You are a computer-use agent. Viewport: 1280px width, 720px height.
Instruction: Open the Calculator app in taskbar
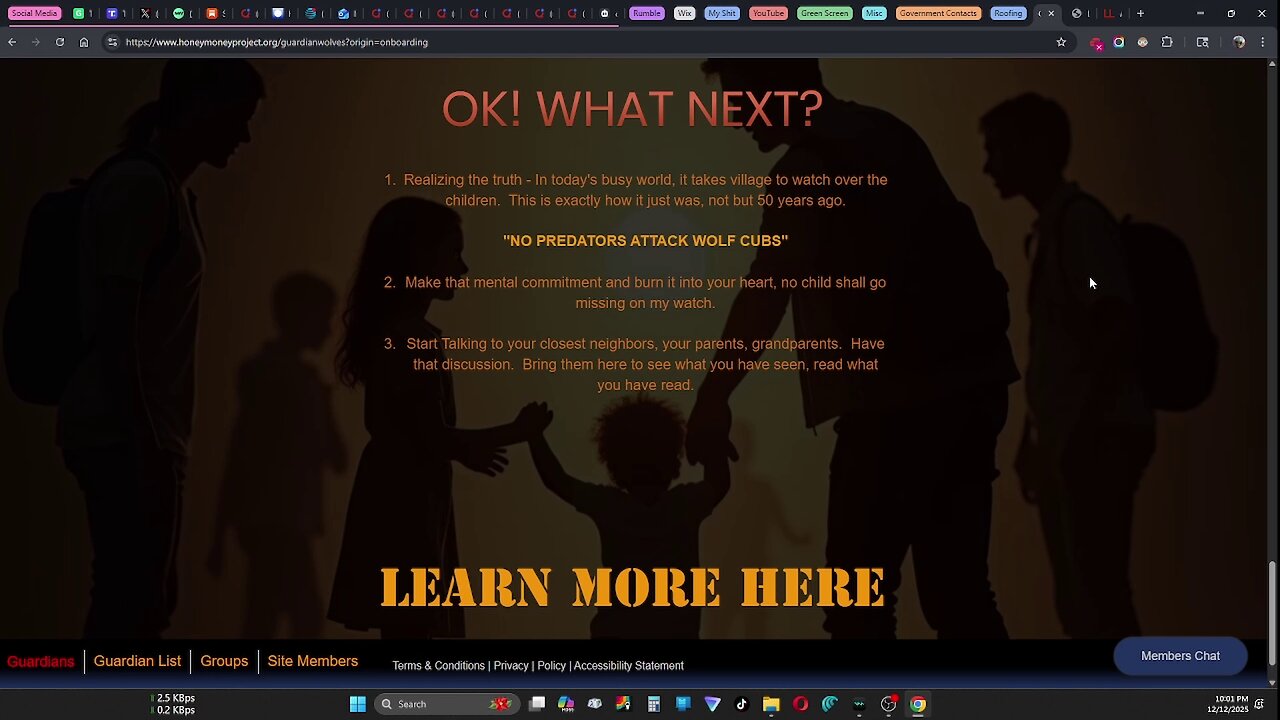654,704
